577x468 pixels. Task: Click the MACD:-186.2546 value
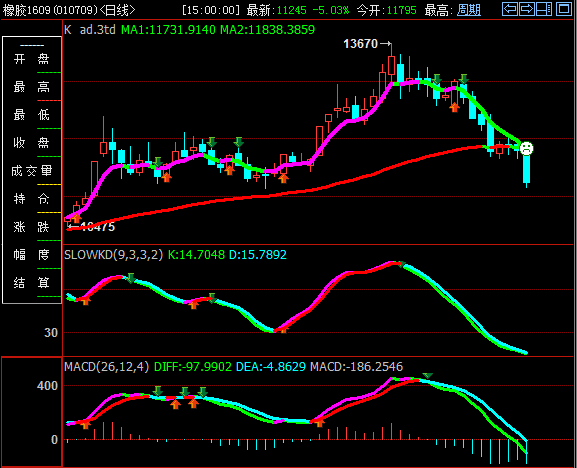tap(357, 367)
